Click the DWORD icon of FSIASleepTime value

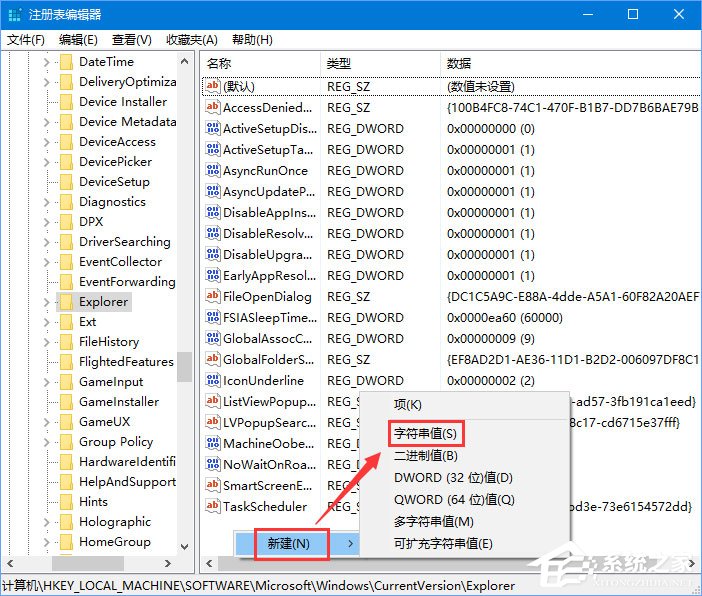(212, 317)
